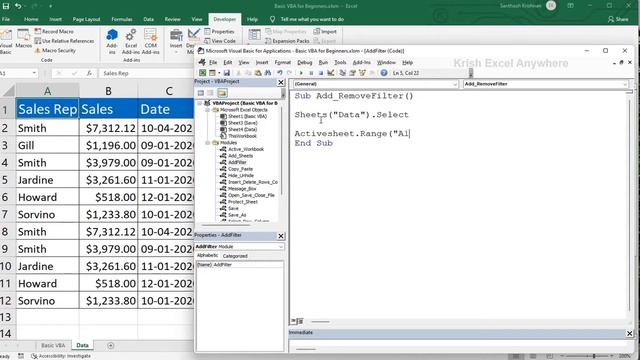Click Record Macro in Excel ribbon
This screenshot has height=360, width=640.
click(x=54, y=31)
